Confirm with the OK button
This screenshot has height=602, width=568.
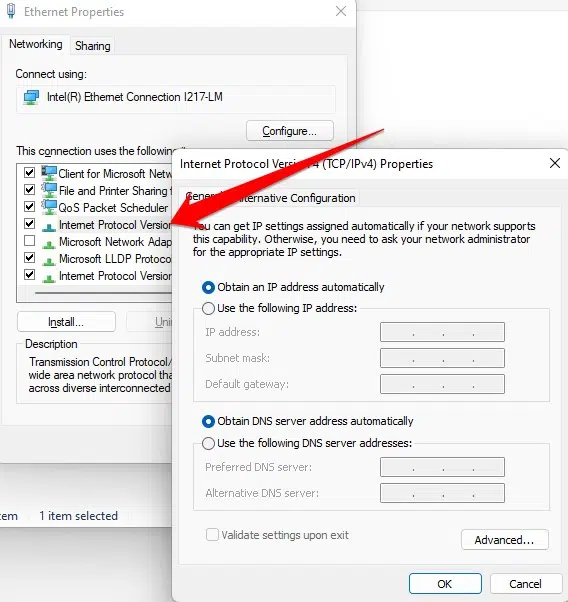pyautogui.click(x=445, y=584)
